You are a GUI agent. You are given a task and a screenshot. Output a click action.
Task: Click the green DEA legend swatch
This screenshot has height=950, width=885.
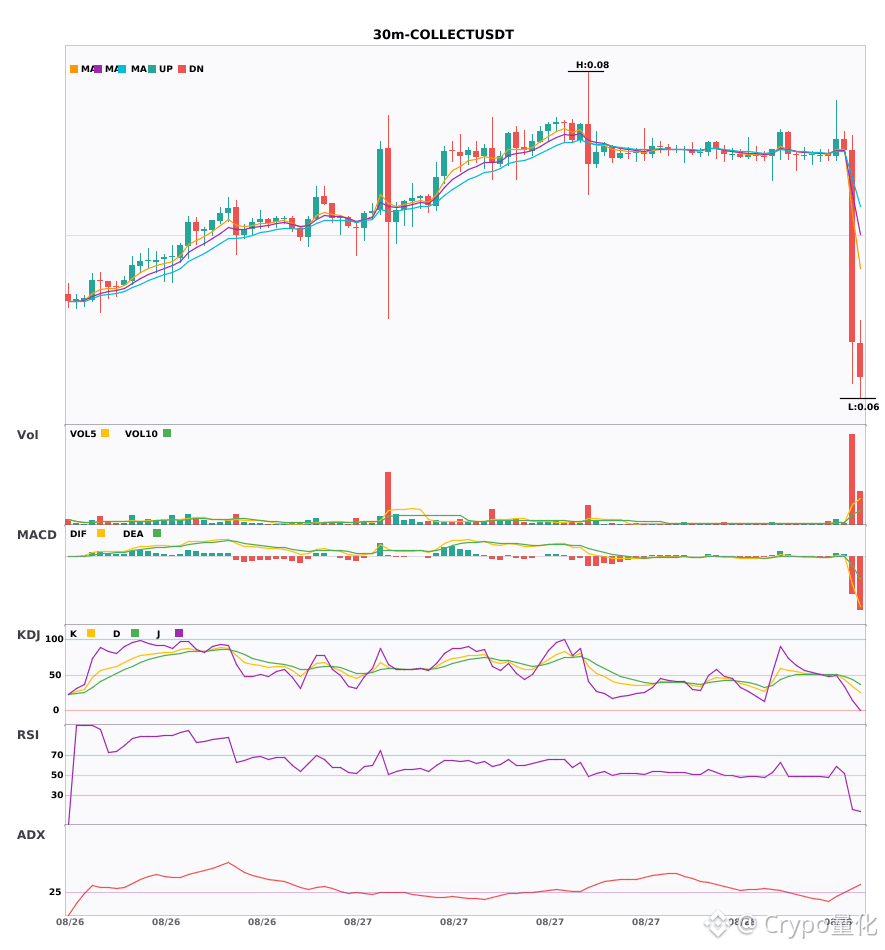coord(157,533)
